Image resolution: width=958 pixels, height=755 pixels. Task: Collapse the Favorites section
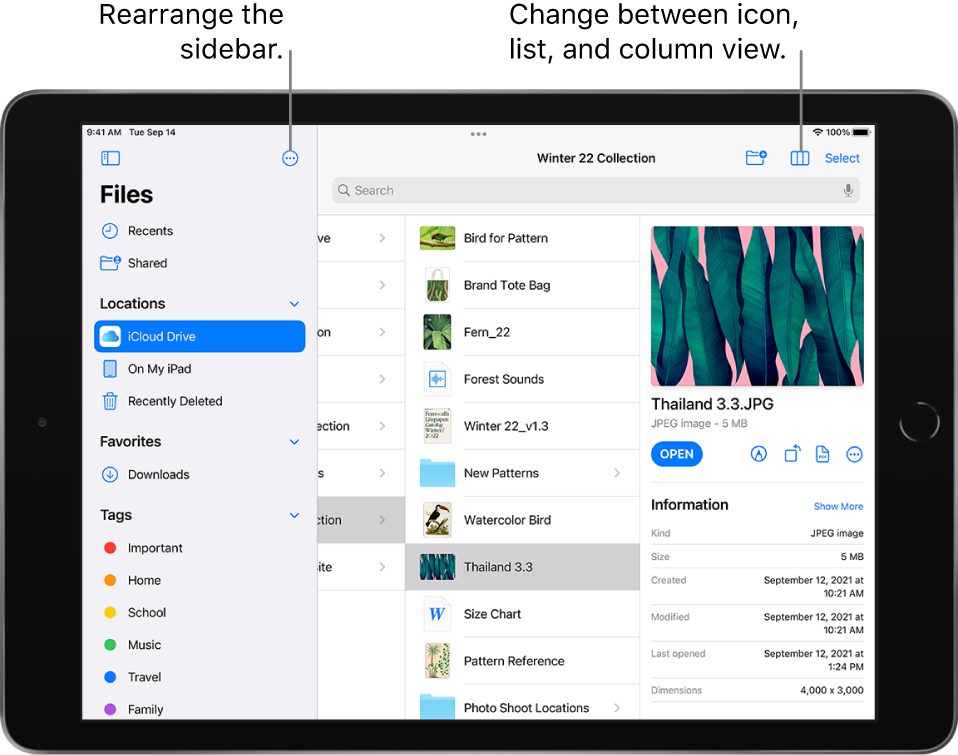[294, 441]
